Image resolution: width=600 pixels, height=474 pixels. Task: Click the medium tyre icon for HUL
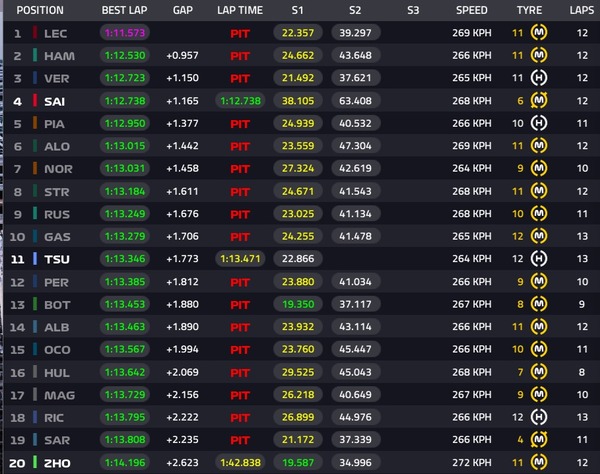(539, 371)
